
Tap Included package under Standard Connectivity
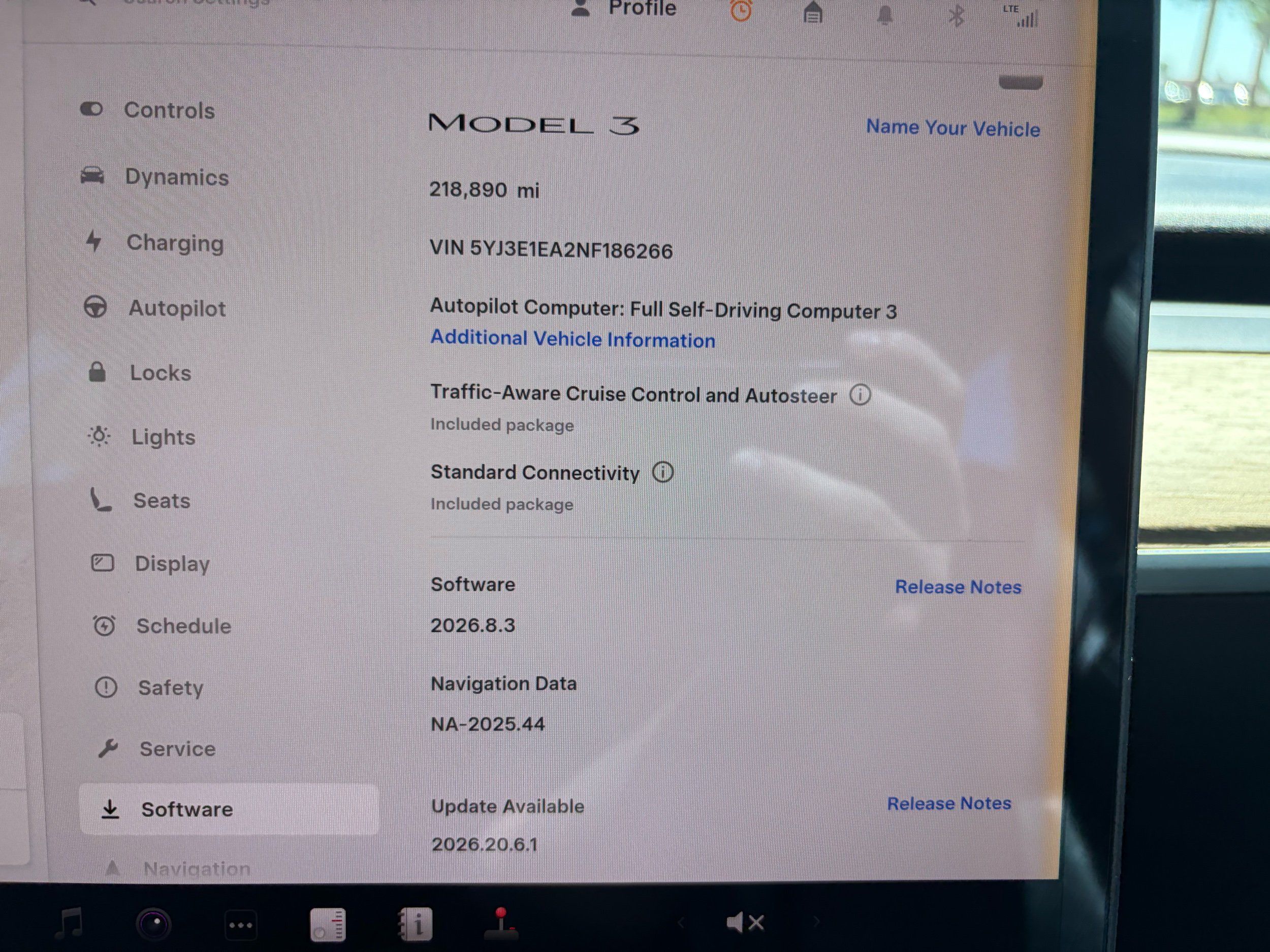502,504
